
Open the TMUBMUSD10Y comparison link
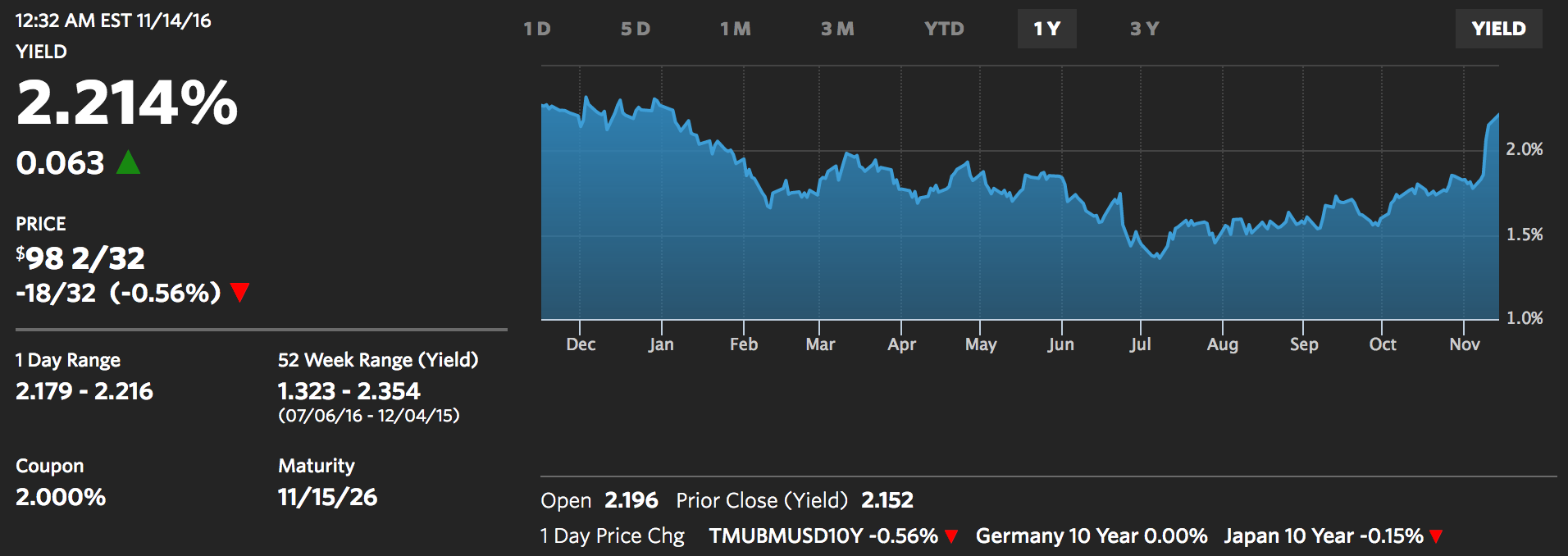pyautogui.click(x=823, y=536)
